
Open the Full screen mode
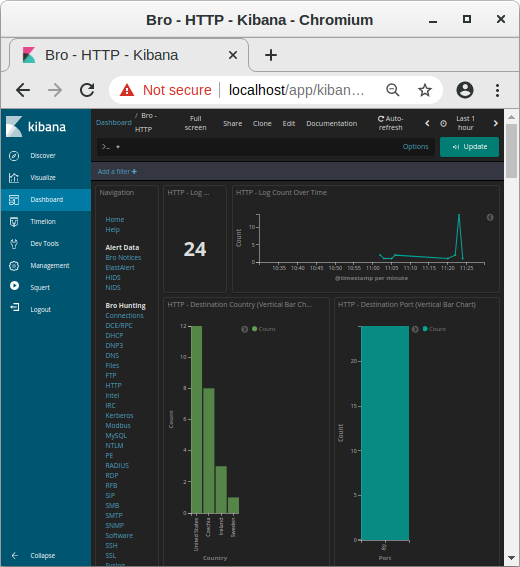coord(196,123)
